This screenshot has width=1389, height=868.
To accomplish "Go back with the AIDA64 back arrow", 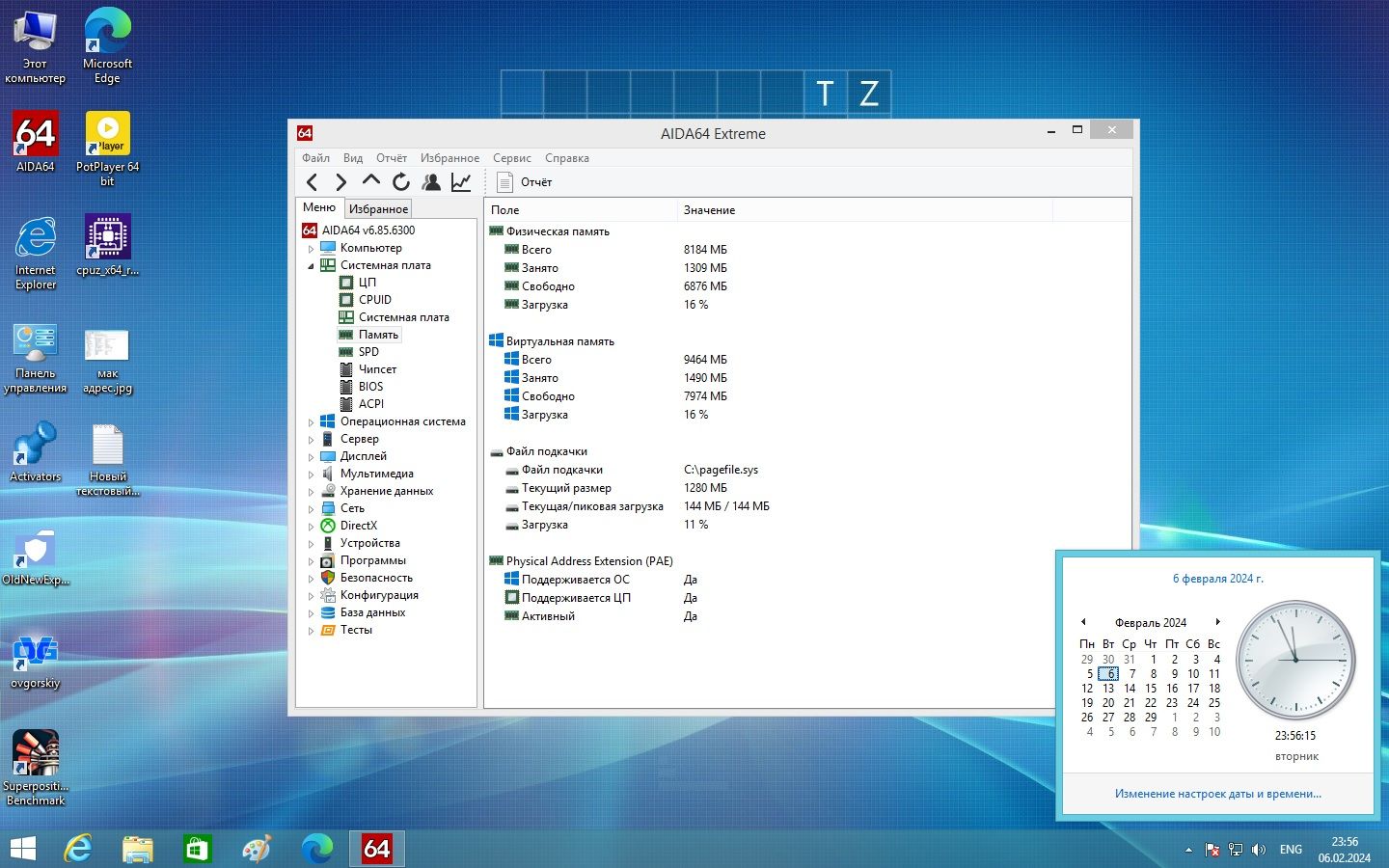I will [x=312, y=181].
